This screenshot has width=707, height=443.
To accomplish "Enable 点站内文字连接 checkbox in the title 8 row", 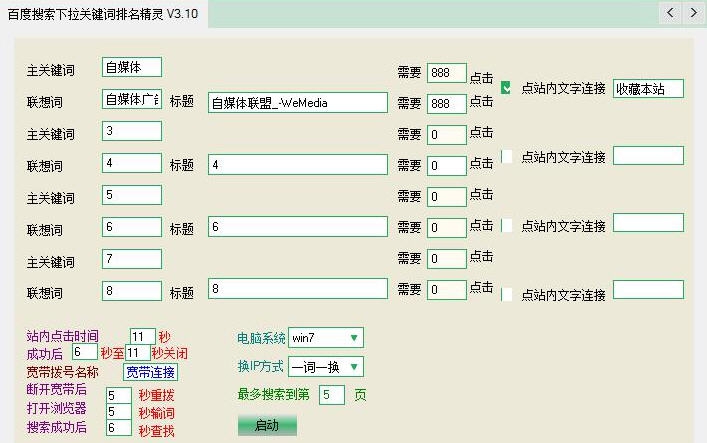I will tap(506, 295).
